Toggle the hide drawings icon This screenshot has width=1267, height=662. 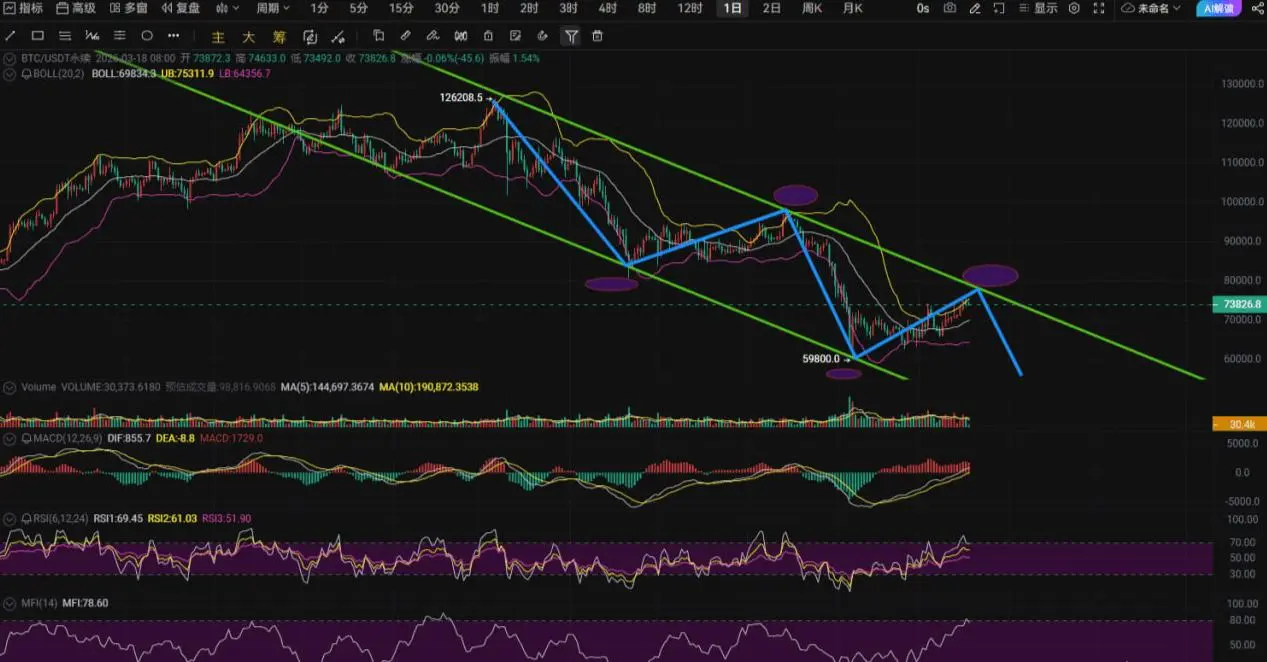(x=542, y=36)
